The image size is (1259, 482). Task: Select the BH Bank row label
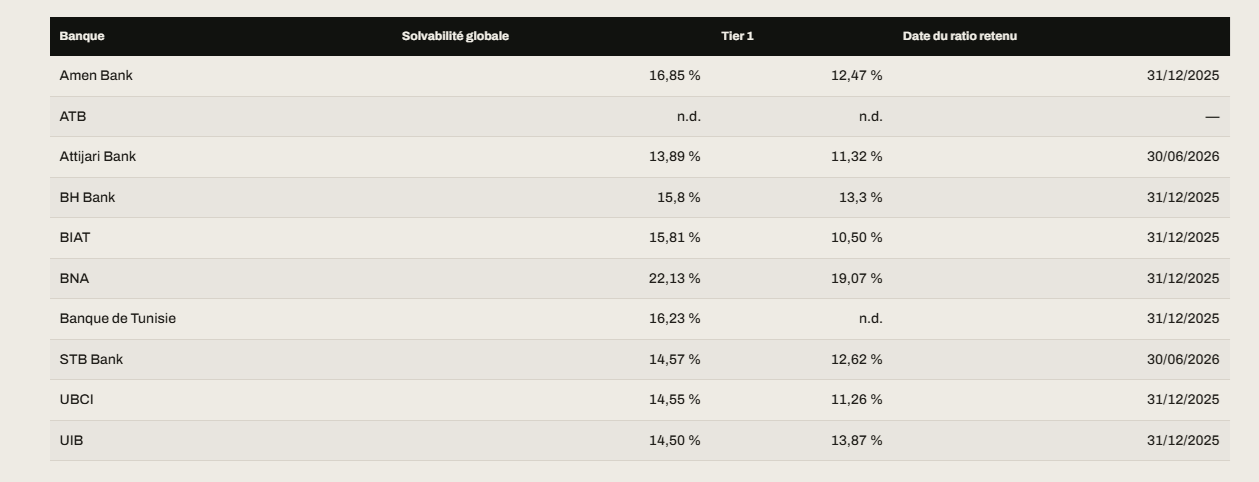click(x=87, y=198)
